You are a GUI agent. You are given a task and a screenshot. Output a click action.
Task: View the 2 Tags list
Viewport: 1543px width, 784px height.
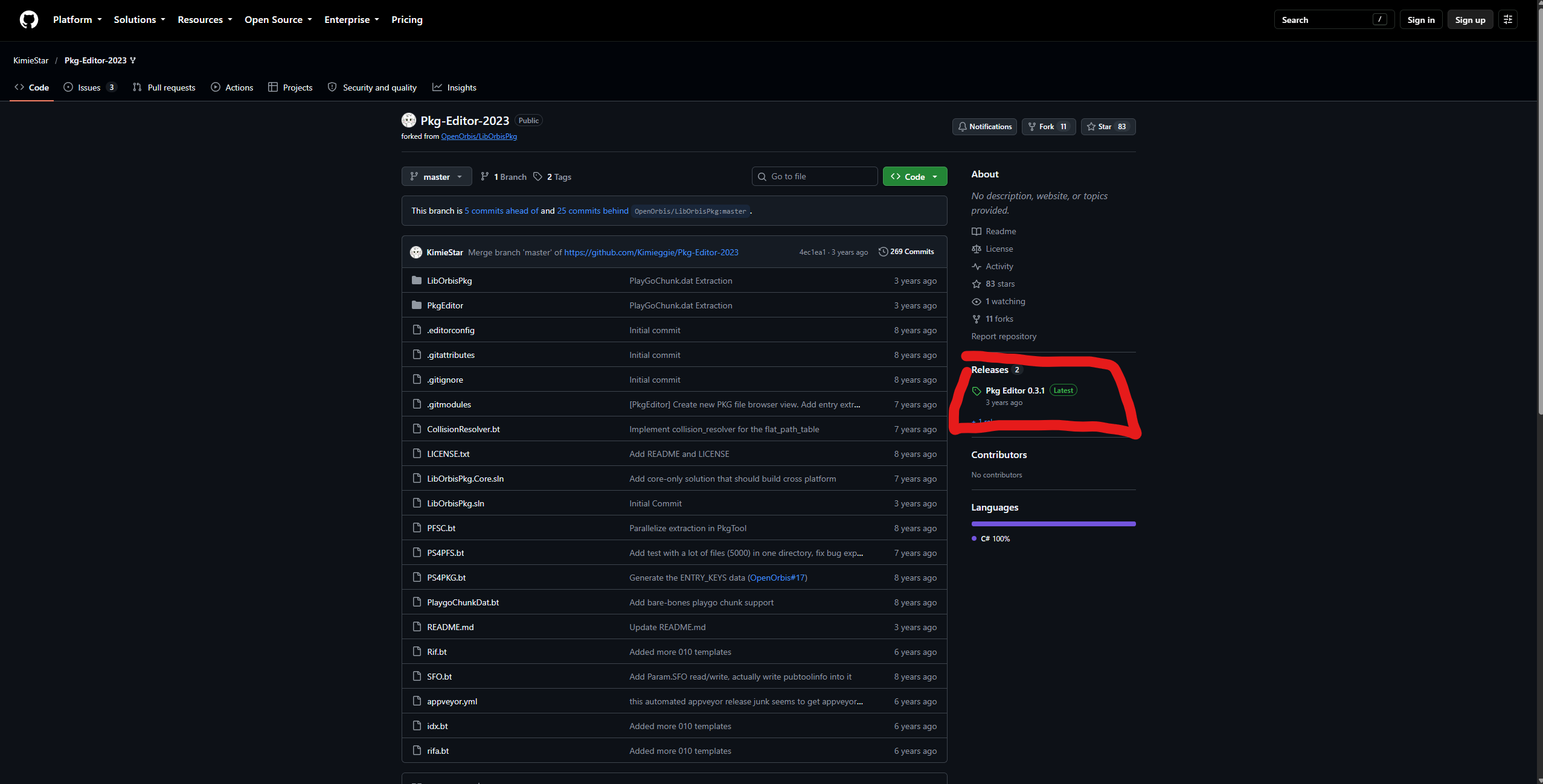point(552,177)
